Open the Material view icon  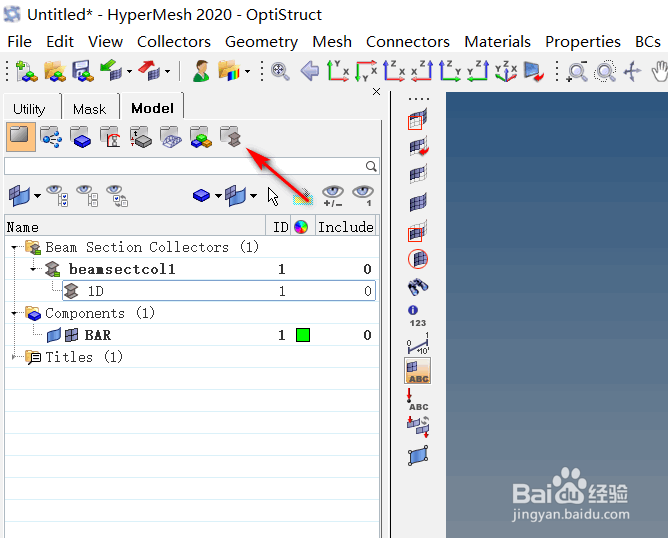tap(110, 137)
